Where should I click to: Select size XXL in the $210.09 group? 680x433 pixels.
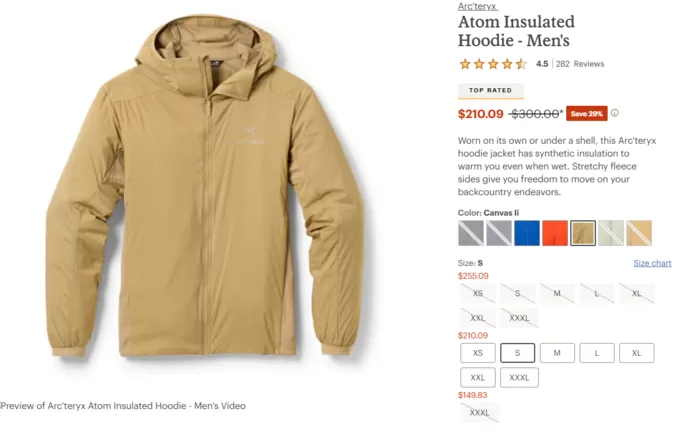pyautogui.click(x=478, y=378)
